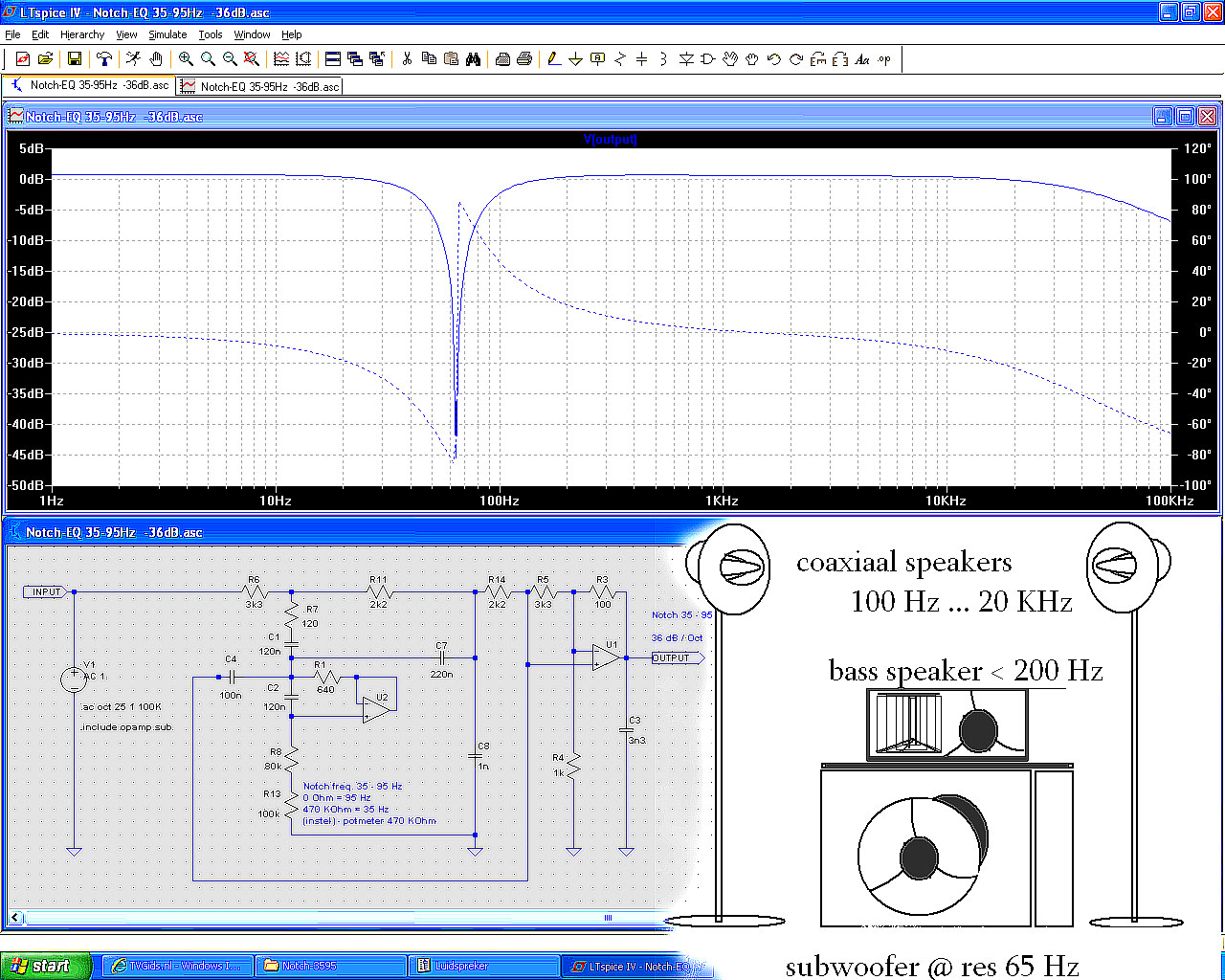Tile the windows using the toolbar icon
This screenshot has height=980, width=1225.
(x=333, y=59)
